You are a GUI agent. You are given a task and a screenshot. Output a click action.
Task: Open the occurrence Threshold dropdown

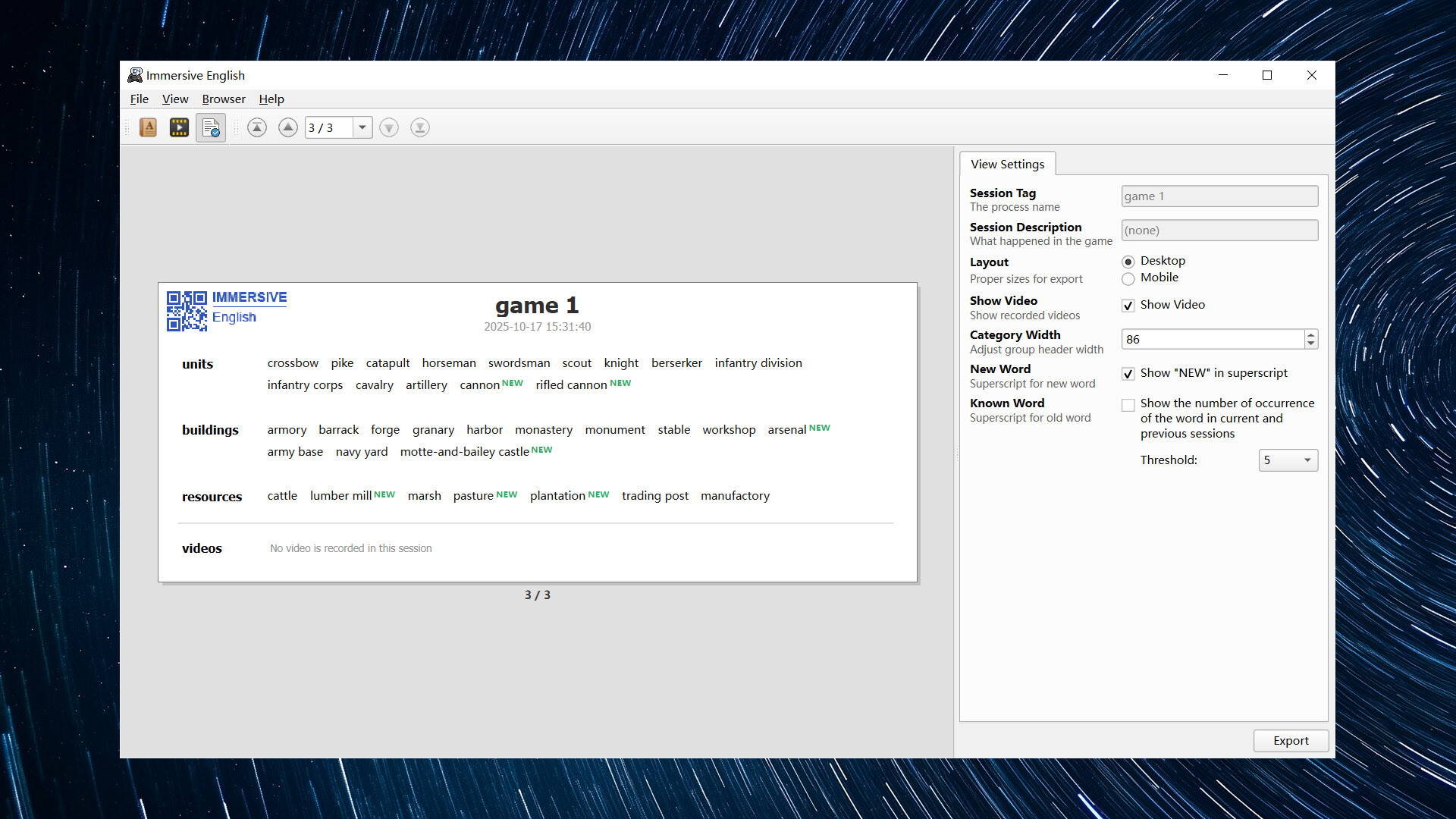coord(1307,460)
